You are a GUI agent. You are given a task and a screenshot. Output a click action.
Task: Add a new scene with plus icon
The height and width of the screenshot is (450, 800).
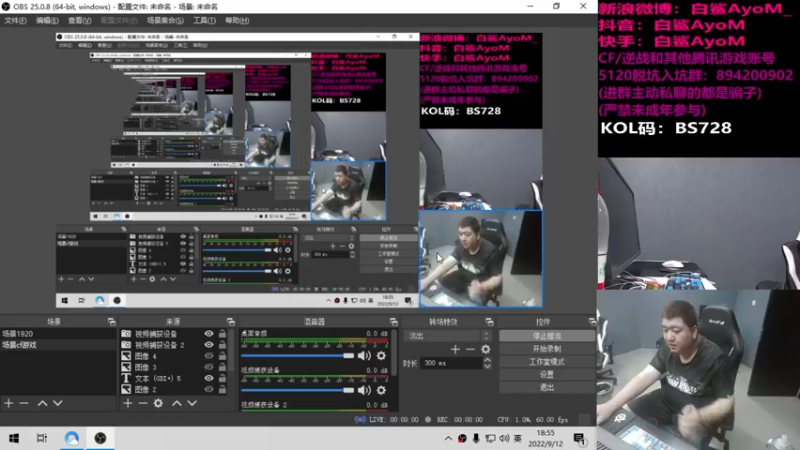point(9,403)
